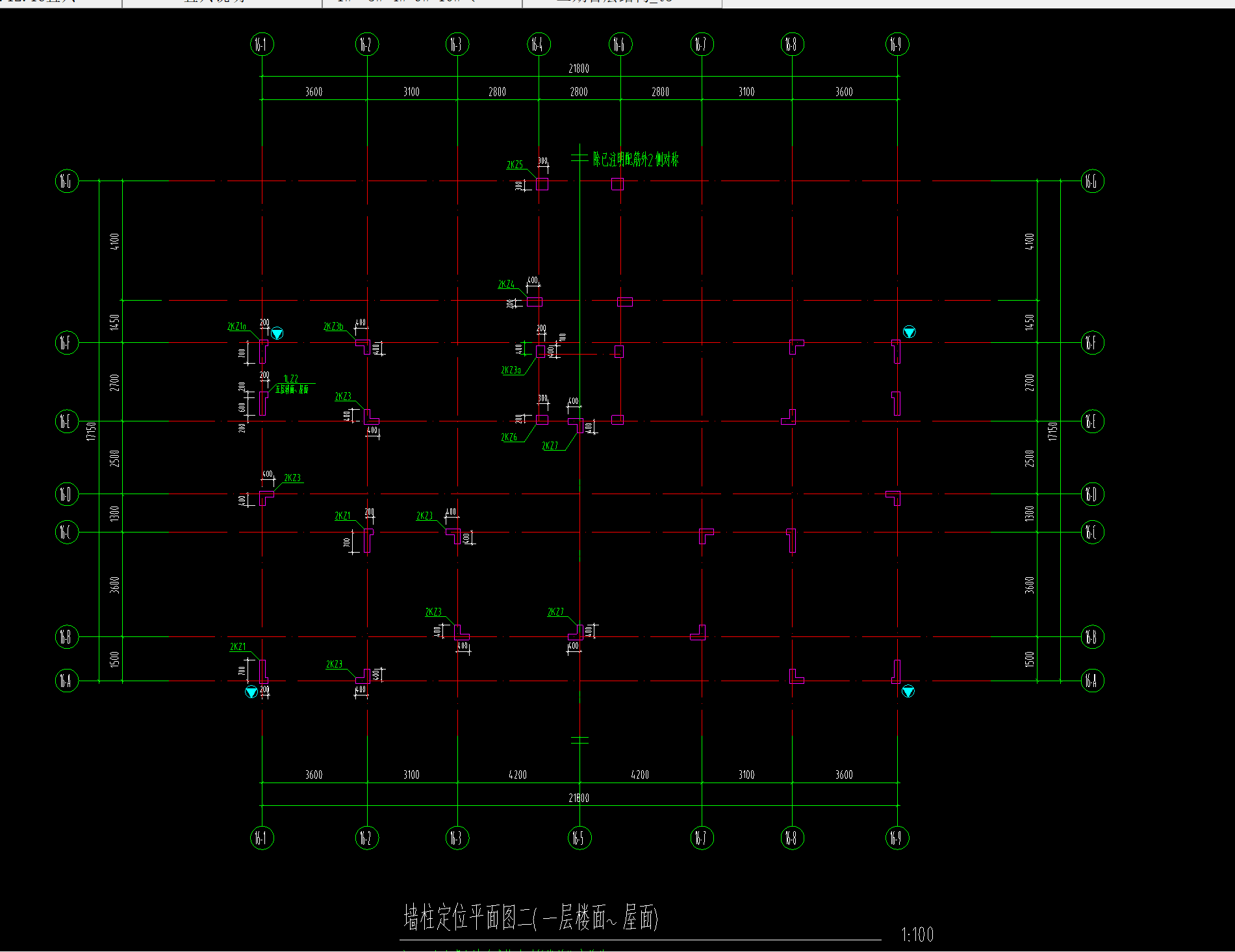Image resolution: width=1235 pixels, height=952 pixels.
Task: Click the left-side 4100 dimension text
Action: pyautogui.click(x=115, y=242)
